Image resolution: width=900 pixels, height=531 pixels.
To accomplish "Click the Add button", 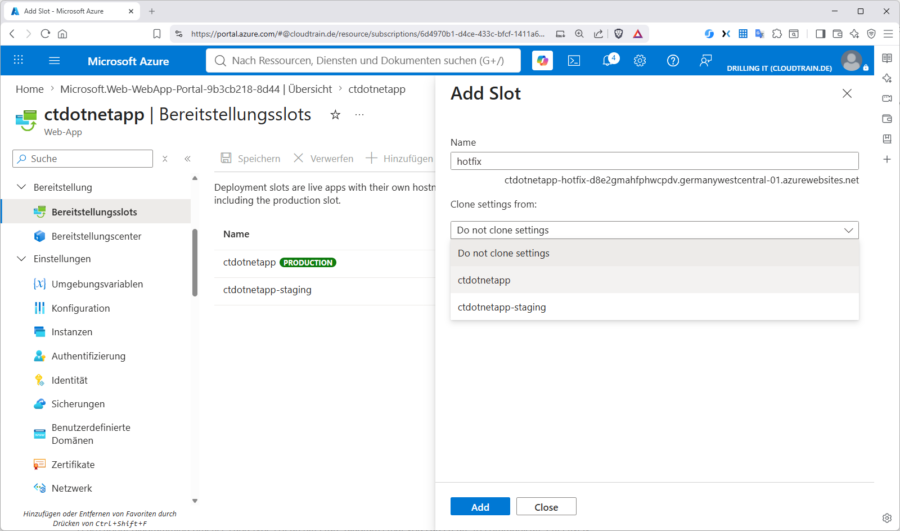I will [480, 507].
